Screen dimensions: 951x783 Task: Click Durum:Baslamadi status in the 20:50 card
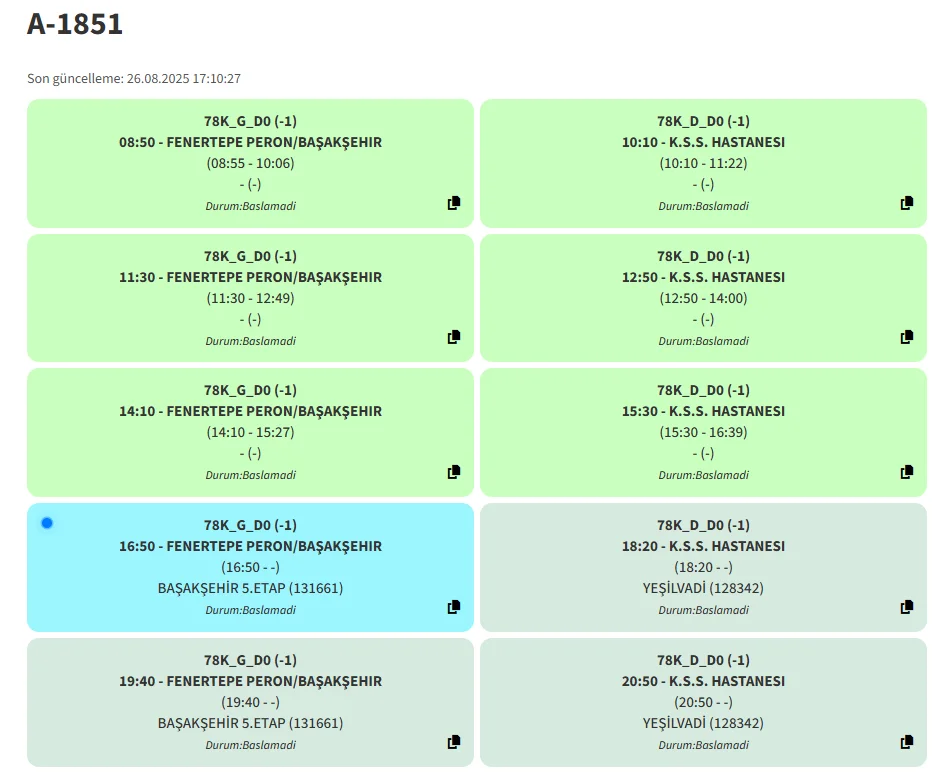click(x=703, y=745)
